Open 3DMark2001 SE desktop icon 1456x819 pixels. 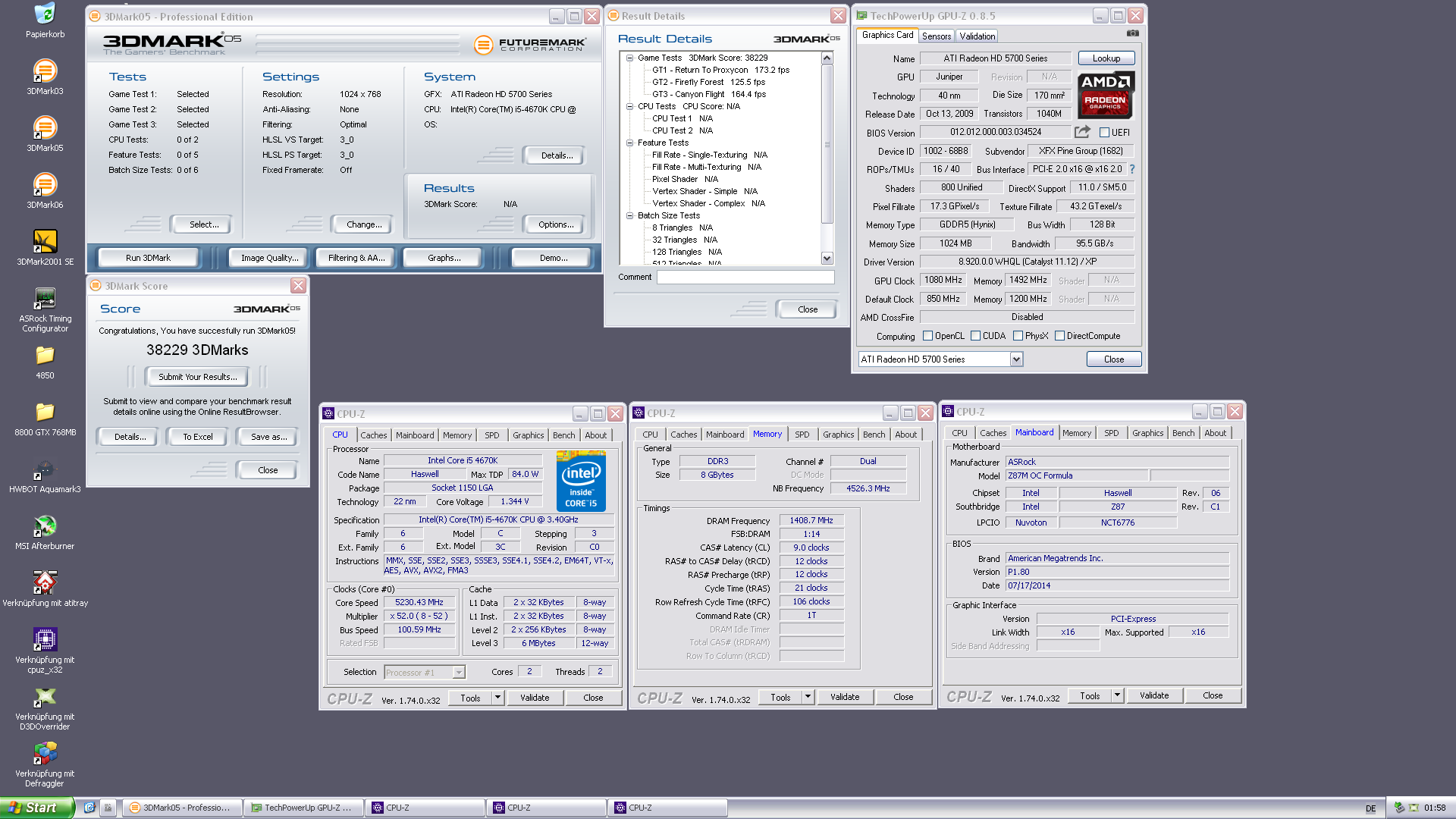pyautogui.click(x=45, y=247)
